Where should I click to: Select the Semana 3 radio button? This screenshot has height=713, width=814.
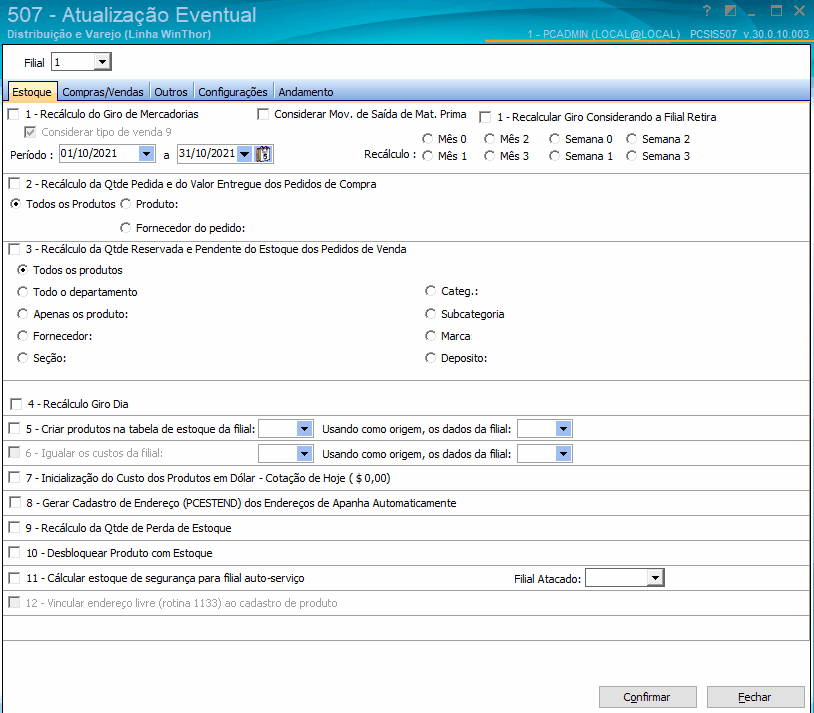click(x=631, y=156)
